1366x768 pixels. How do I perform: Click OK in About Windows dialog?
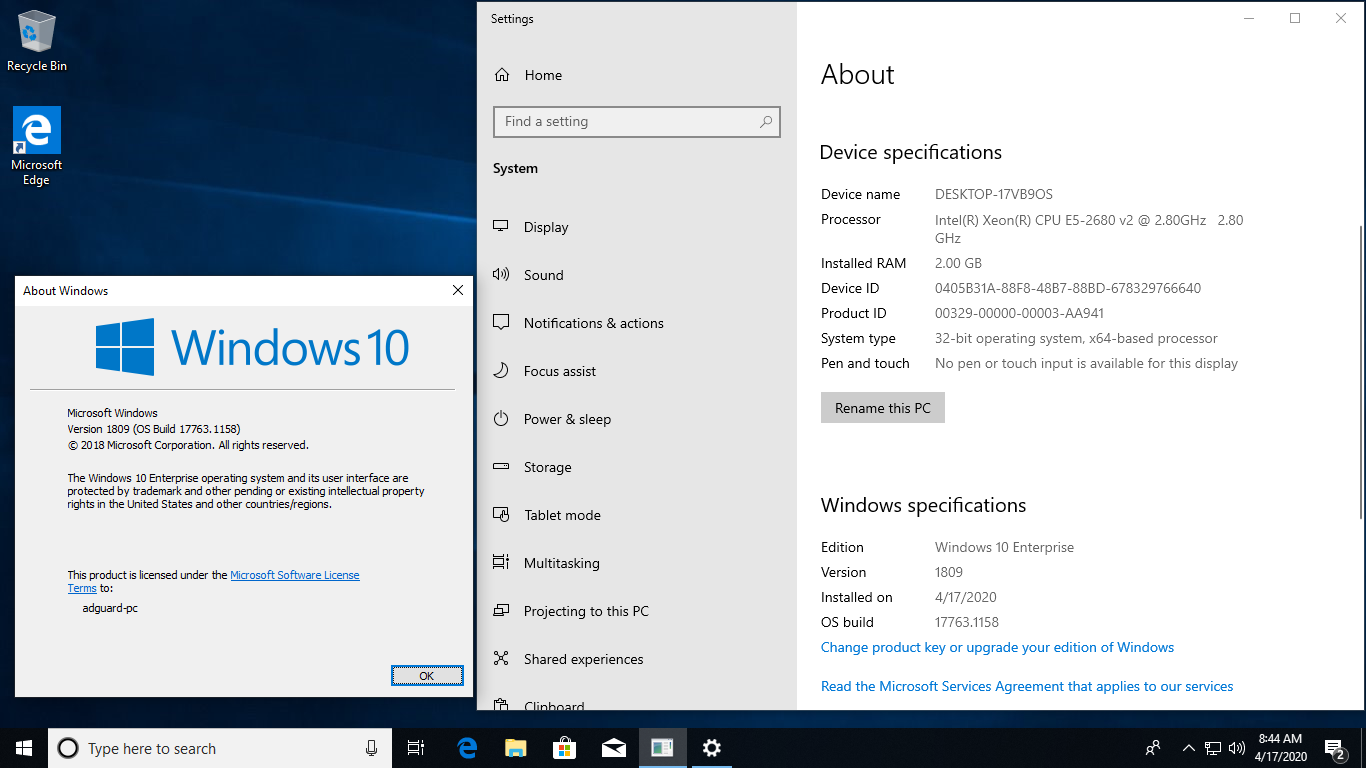click(426, 676)
